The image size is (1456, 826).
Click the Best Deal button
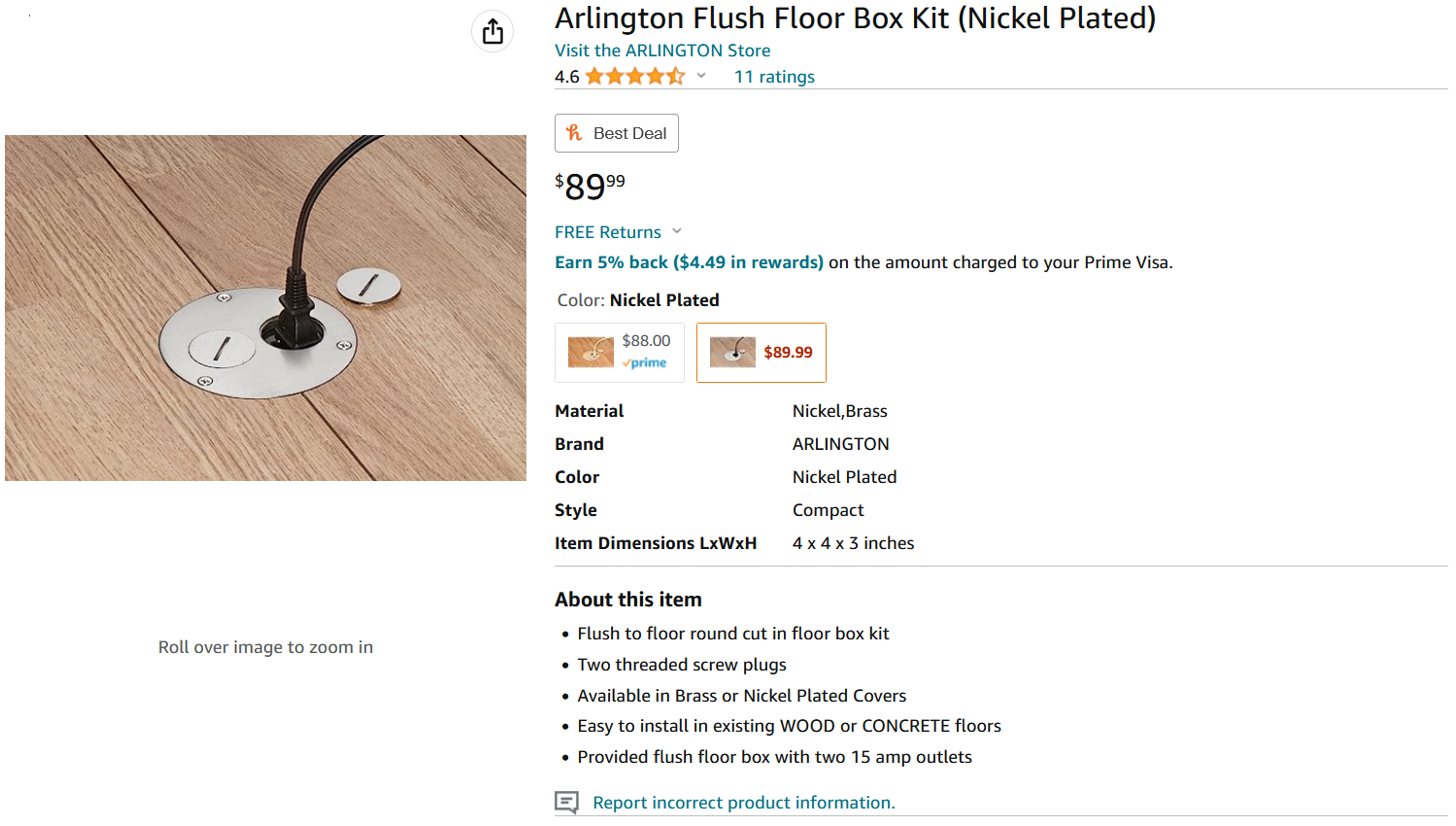617,133
